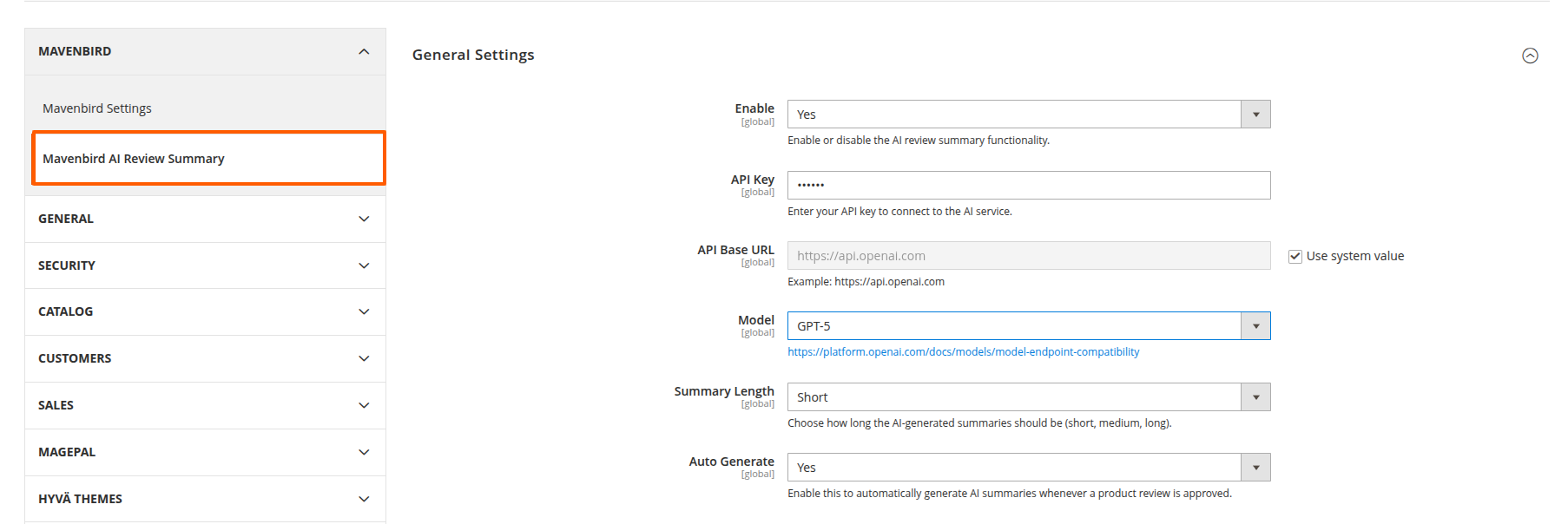Viewport: 1568px width, 524px height.
Task: Collapse the MAVENBIRD section chevron
Action: 364,51
